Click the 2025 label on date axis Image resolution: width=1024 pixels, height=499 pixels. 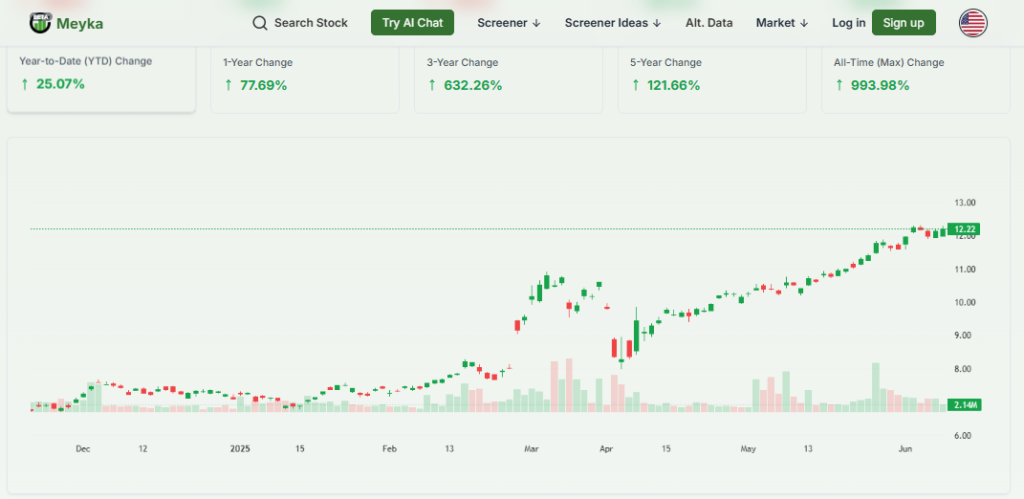239,450
